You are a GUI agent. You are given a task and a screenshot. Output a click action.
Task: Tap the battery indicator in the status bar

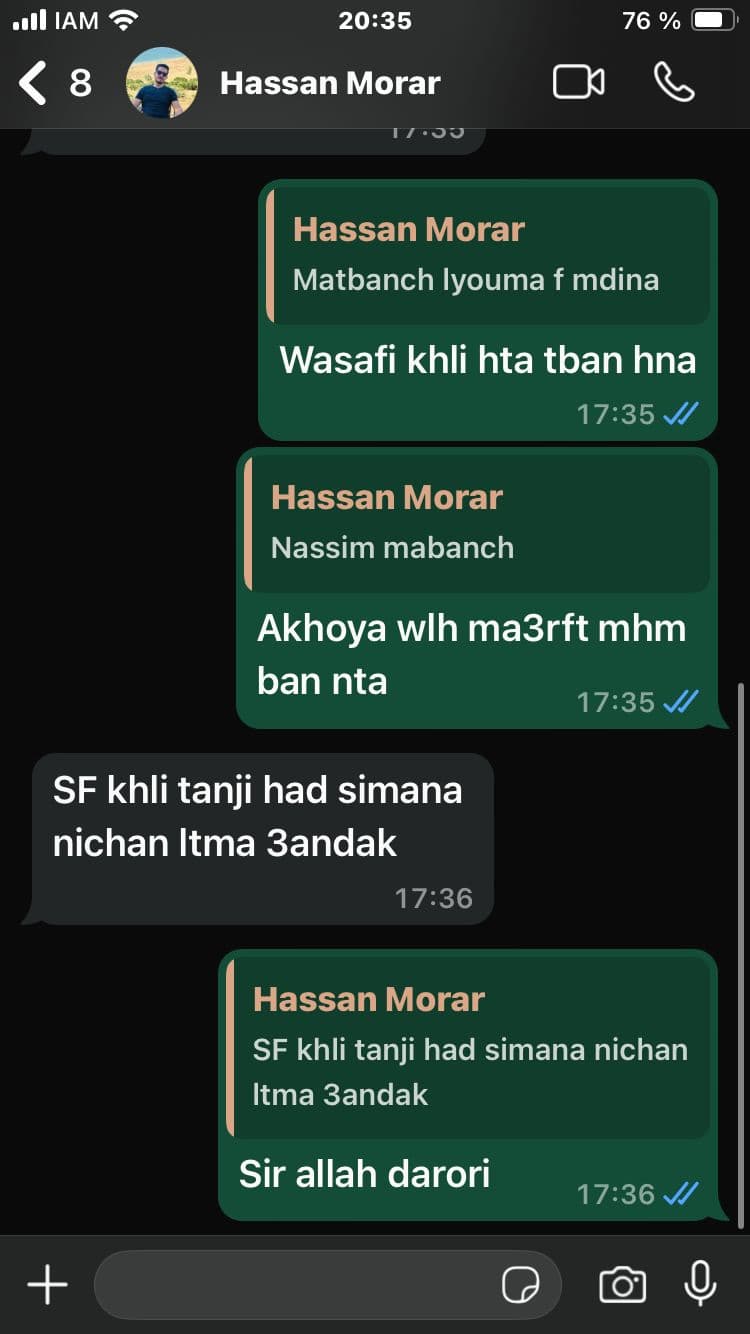click(x=714, y=20)
